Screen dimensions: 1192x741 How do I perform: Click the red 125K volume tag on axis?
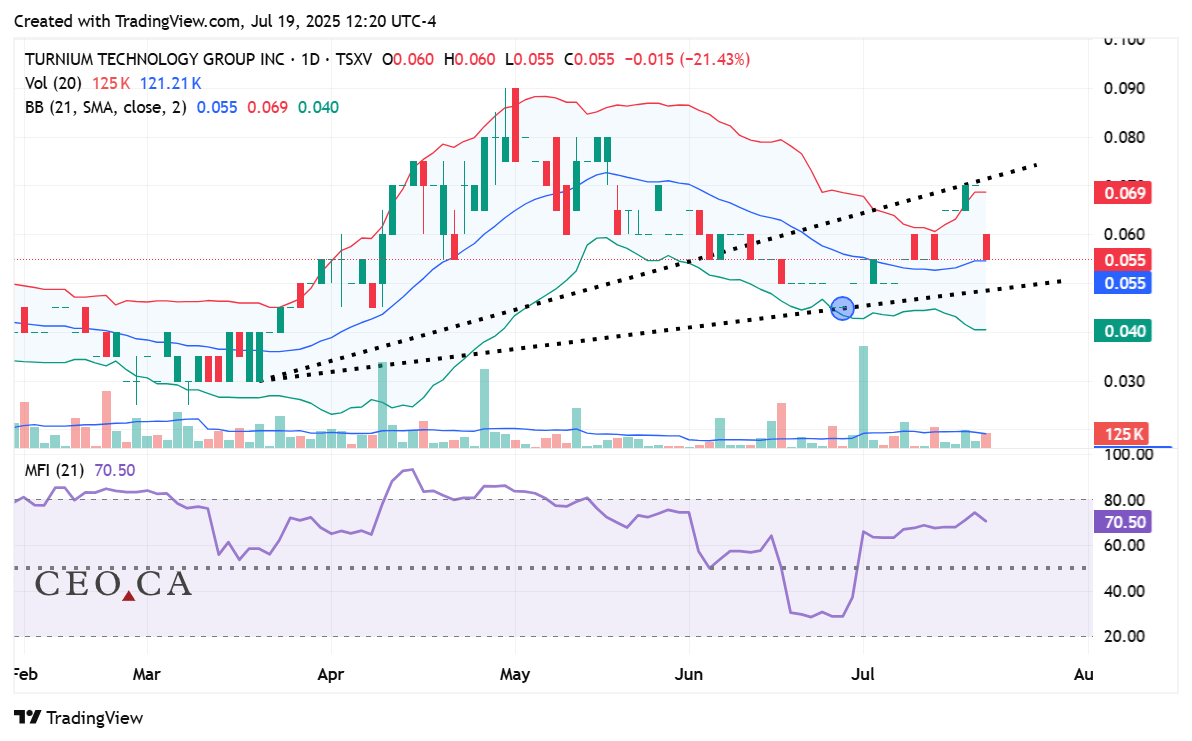click(1122, 434)
